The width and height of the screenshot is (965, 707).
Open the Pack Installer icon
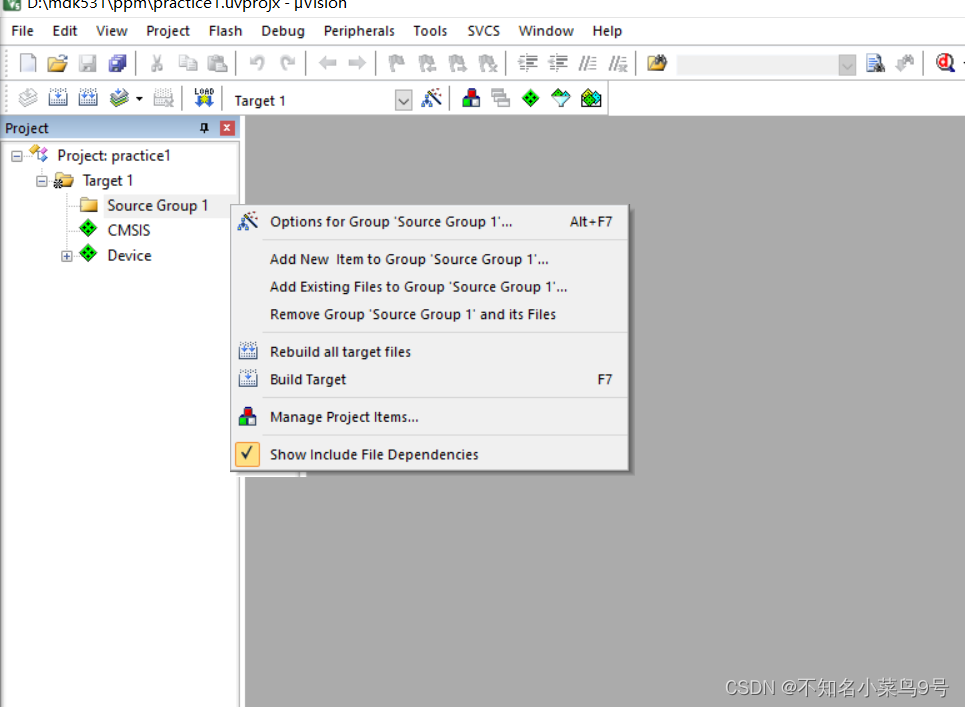tap(591, 98)
